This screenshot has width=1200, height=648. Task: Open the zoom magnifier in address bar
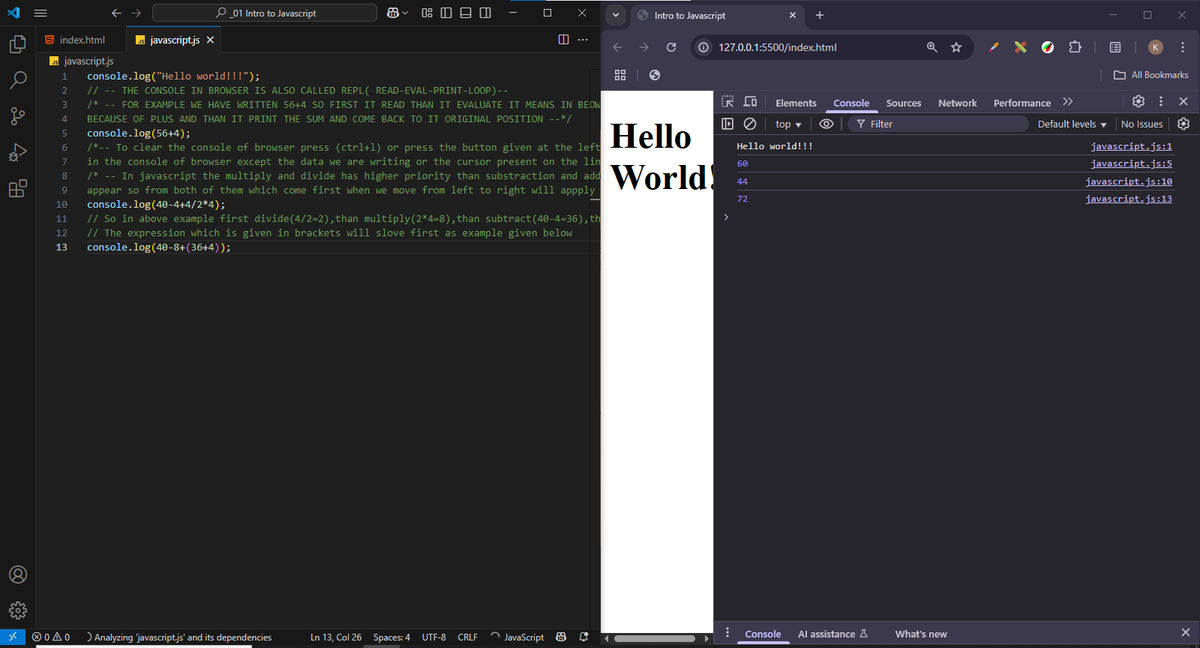(931, 47)
